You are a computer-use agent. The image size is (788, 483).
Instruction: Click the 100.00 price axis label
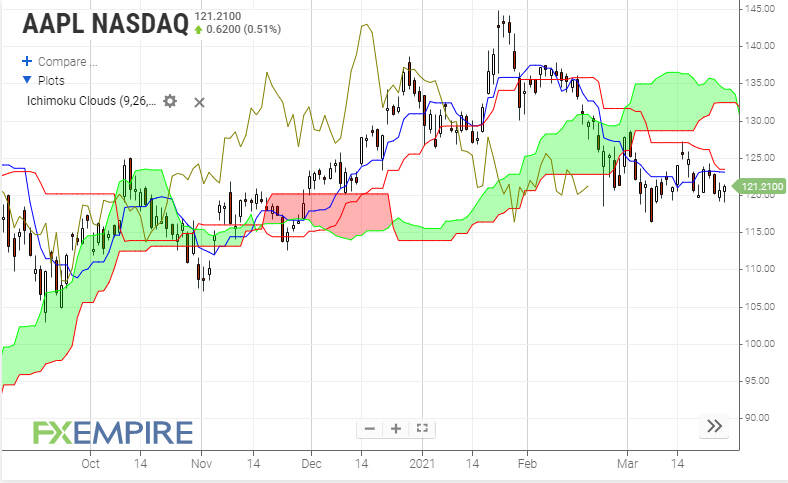[x=759, y=344]
